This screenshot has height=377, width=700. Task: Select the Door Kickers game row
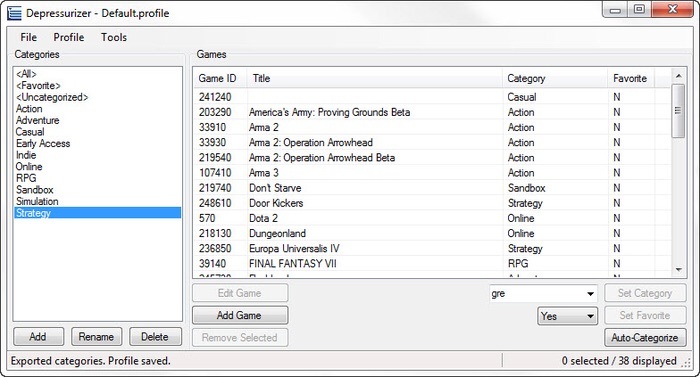pos(432,203)
